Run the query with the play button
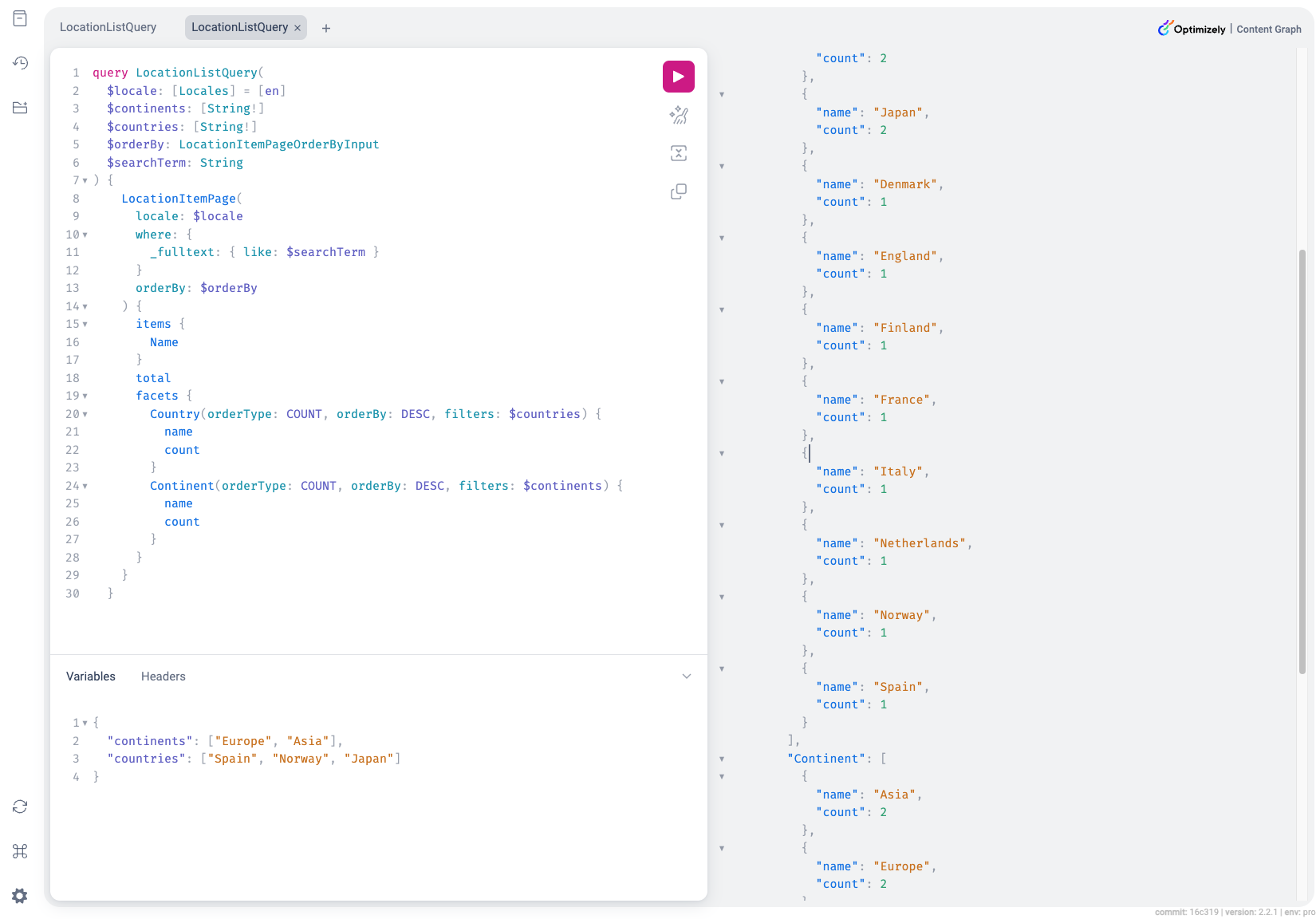The image size is (1316, 919). pyautogui.click(x=678, y=77)
